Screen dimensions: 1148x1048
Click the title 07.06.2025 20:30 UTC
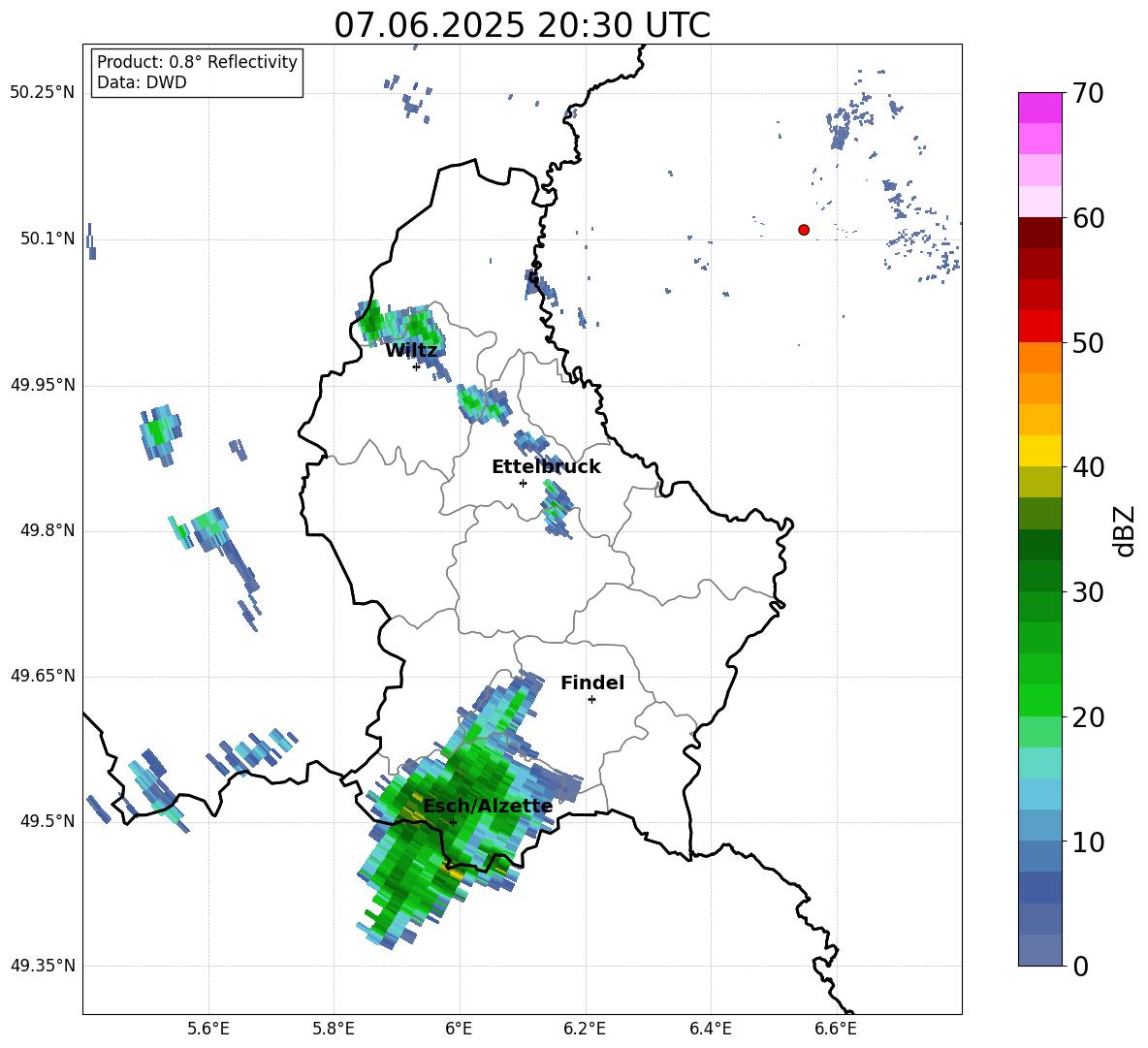click(x=522, y=25)
